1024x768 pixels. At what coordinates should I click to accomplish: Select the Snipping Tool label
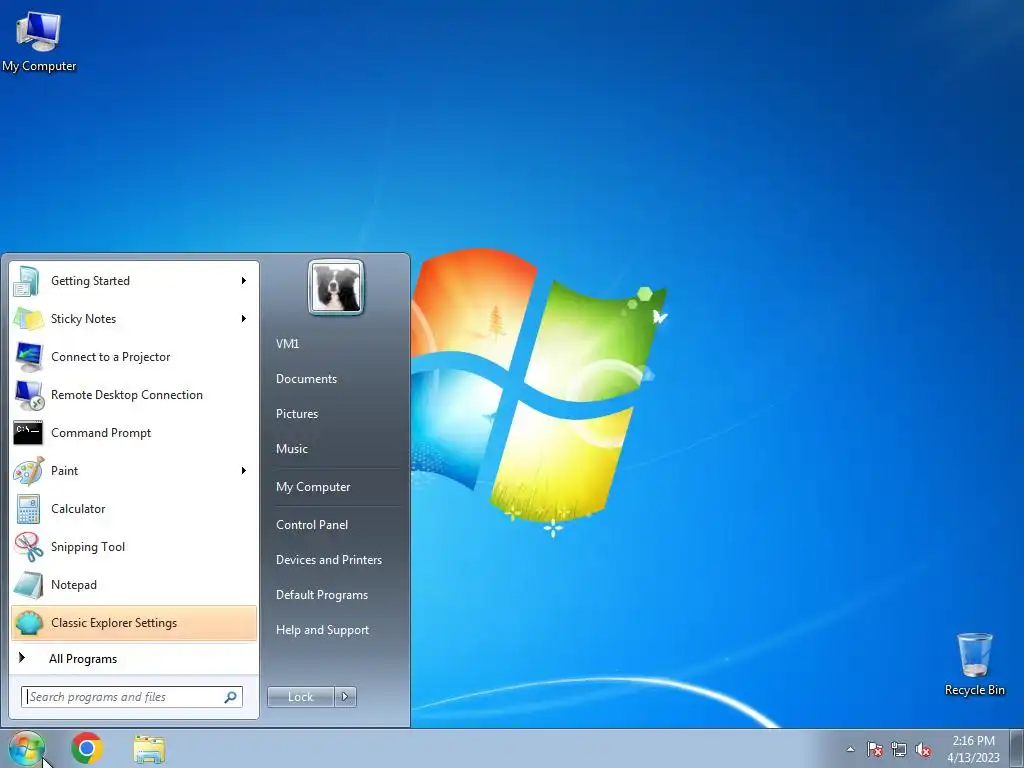[88, 547]
